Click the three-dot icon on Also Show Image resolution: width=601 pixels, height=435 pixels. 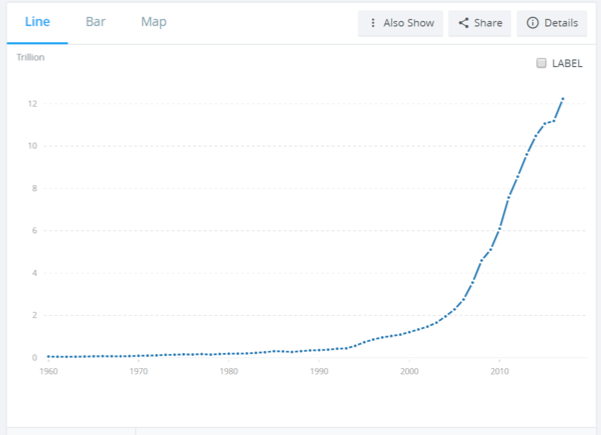coord(373,23)
